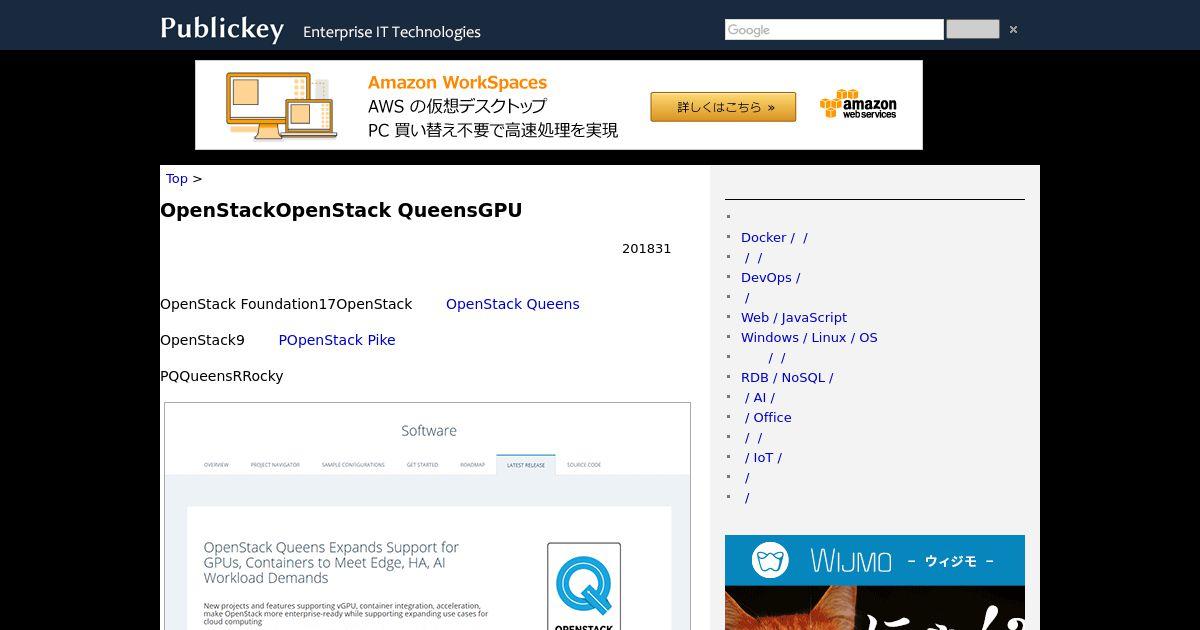The image size is (1200, 630).
Task: Open the Web / JavaScript category link
Action: tap(794, 318)
